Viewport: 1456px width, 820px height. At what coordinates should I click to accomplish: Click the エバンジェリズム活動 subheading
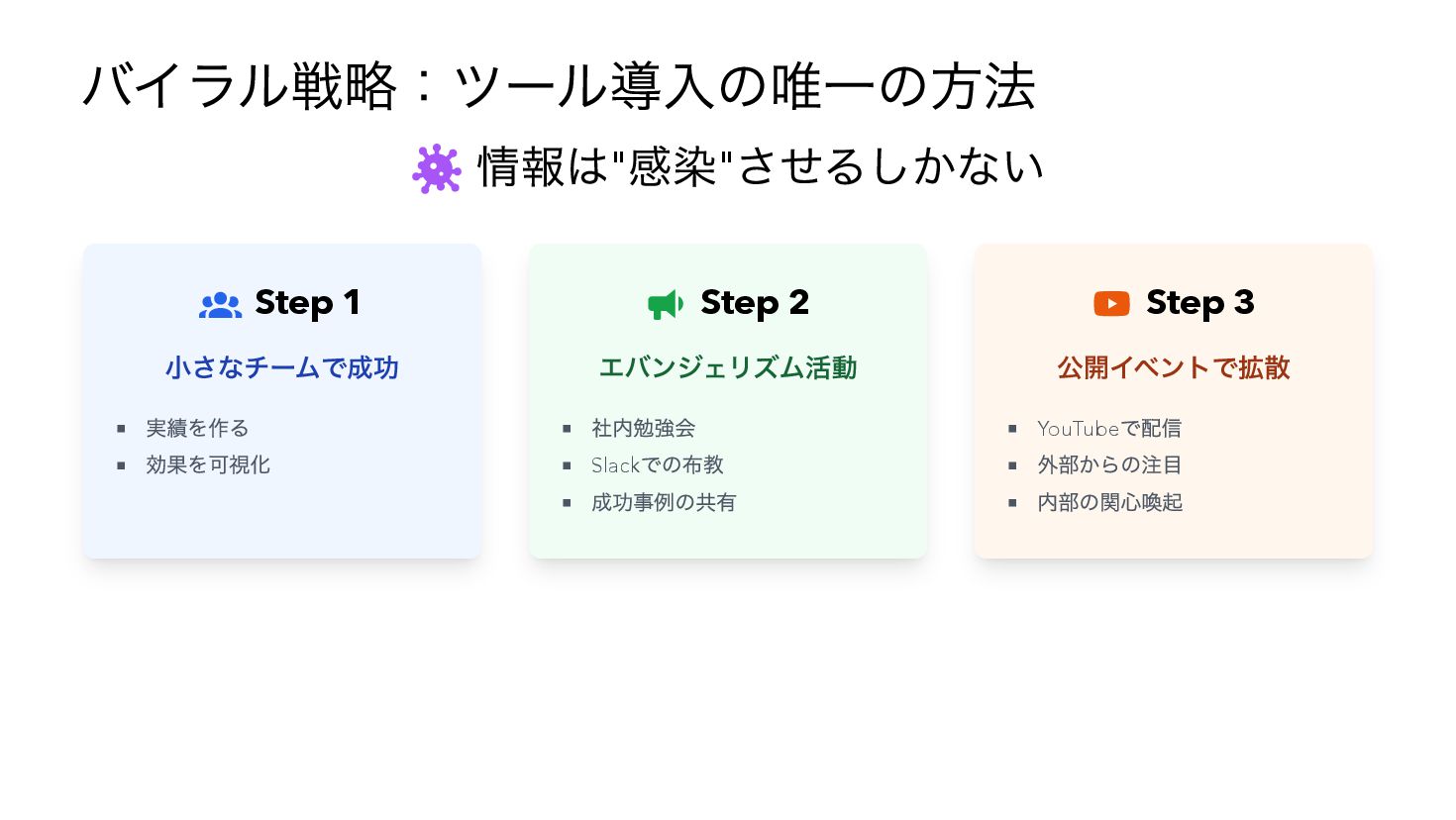[x=728, y=367]
